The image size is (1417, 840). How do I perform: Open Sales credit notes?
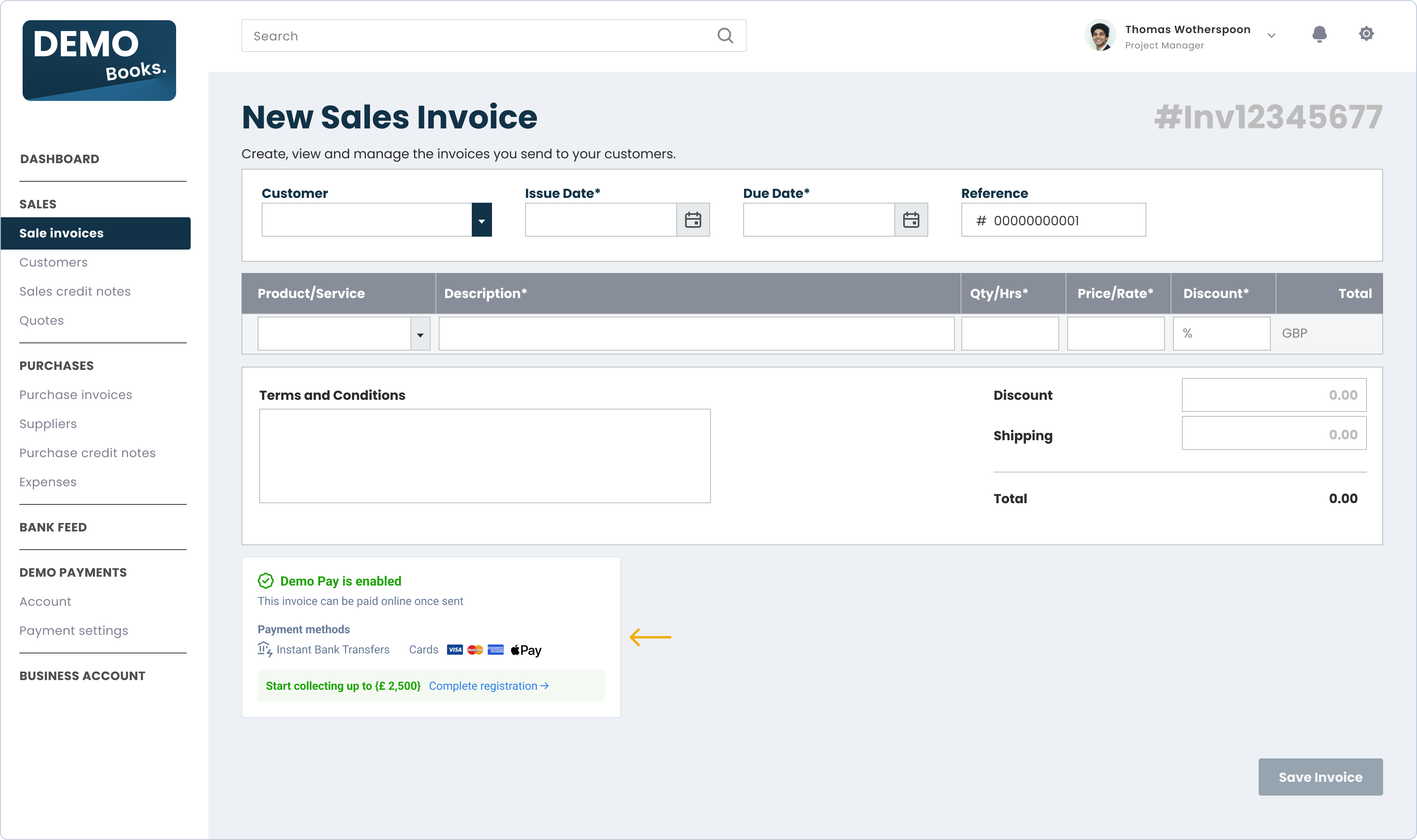(75, 292)
